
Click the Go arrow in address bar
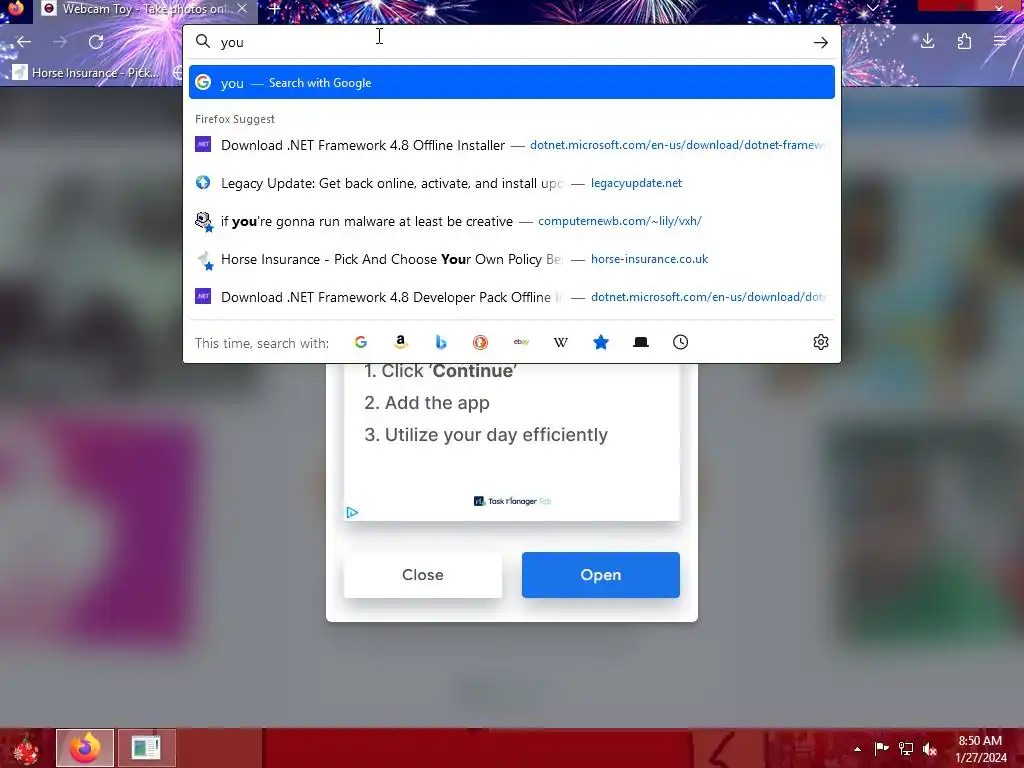pos(821,42)
